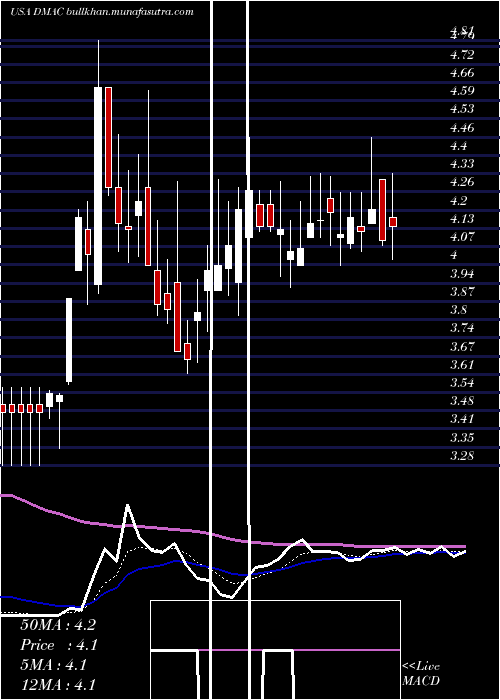Screen dimensions: 500x700
Task: Select the 4.53 price level label
Action: click(x=462, y=109)
